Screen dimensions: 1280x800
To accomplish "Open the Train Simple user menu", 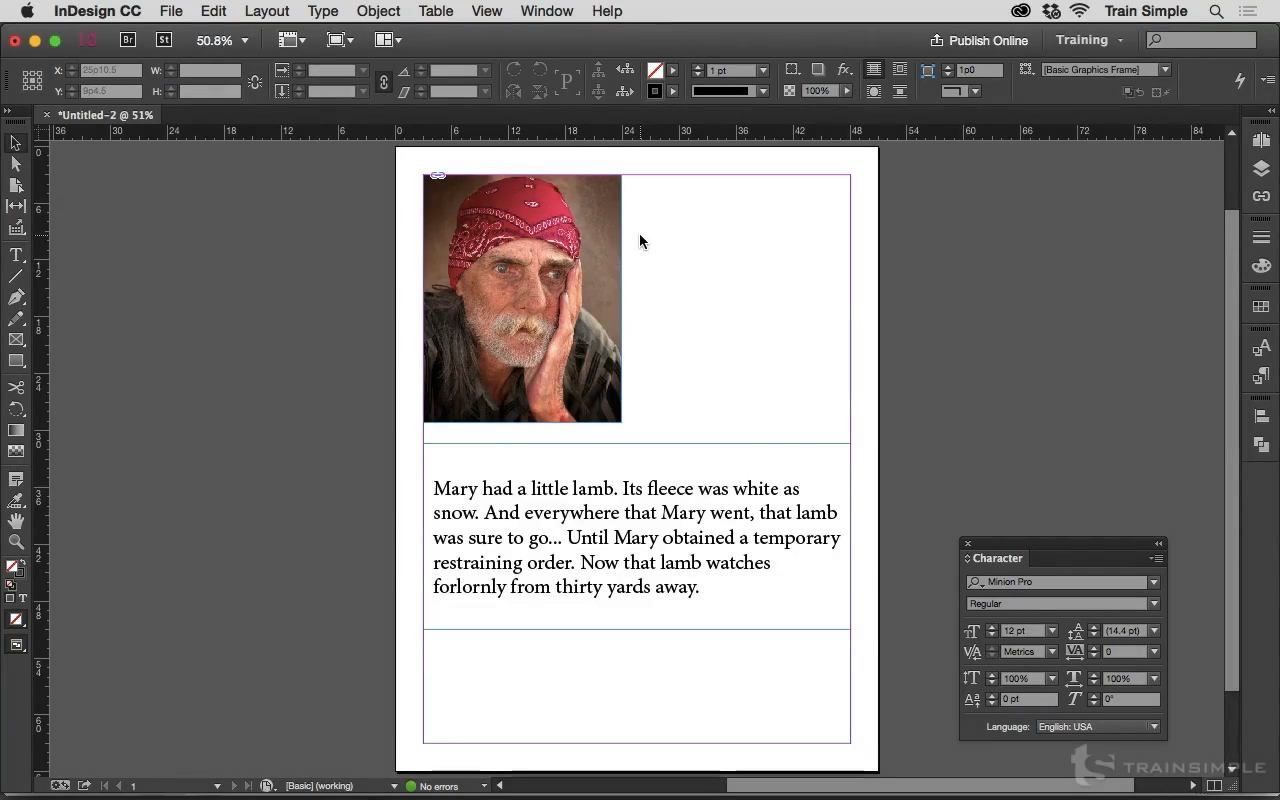I will (1146, 11).
